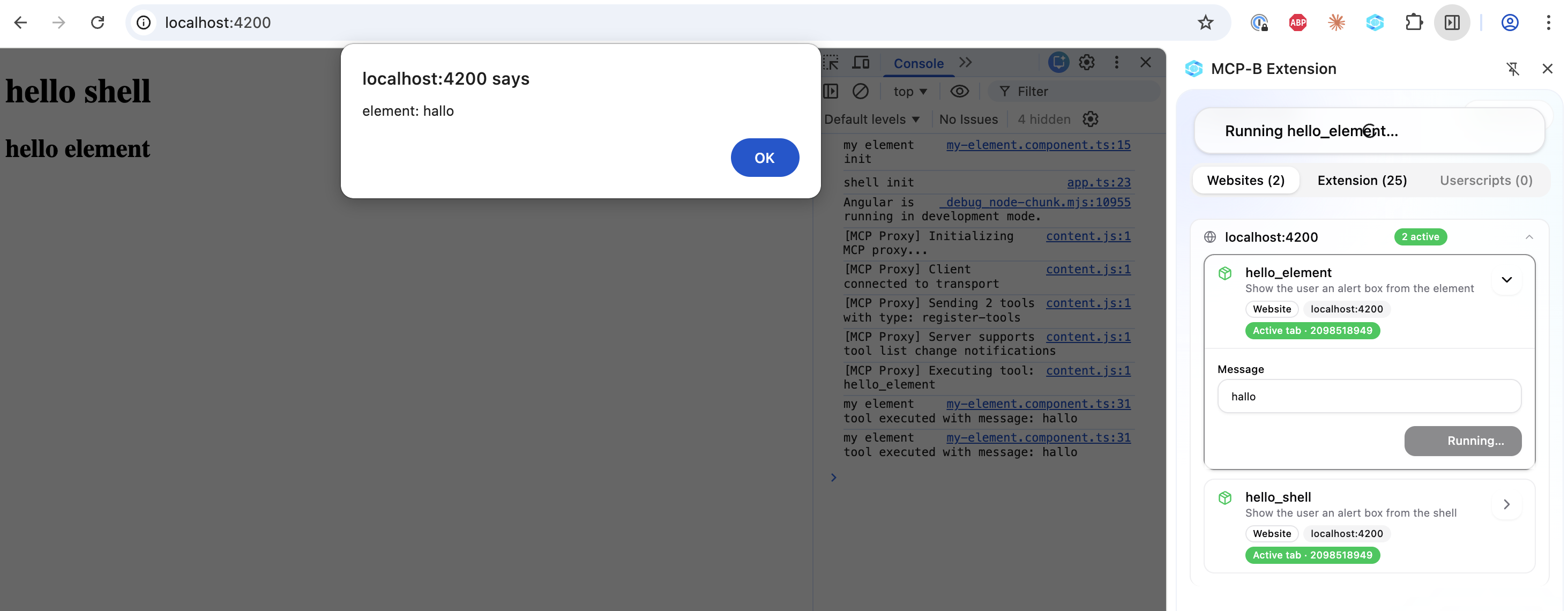Click the Chrome extensions puzzle icon
The height and width of the screenshot is (611, 1568).
point(1415,23)
